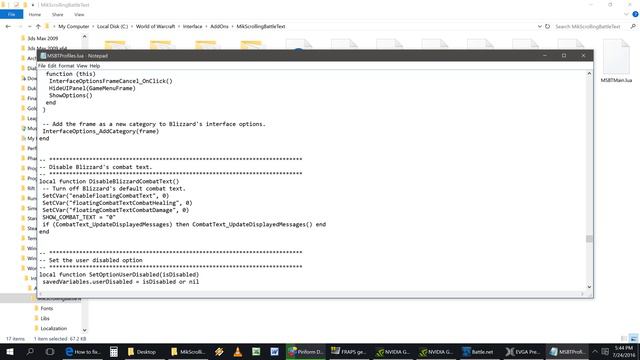This screenshot has height=360, width=640.
Task: Place cursor on 'local function SetOptionUserDisabled(isDisabled)' line
Action: [119, 274]
